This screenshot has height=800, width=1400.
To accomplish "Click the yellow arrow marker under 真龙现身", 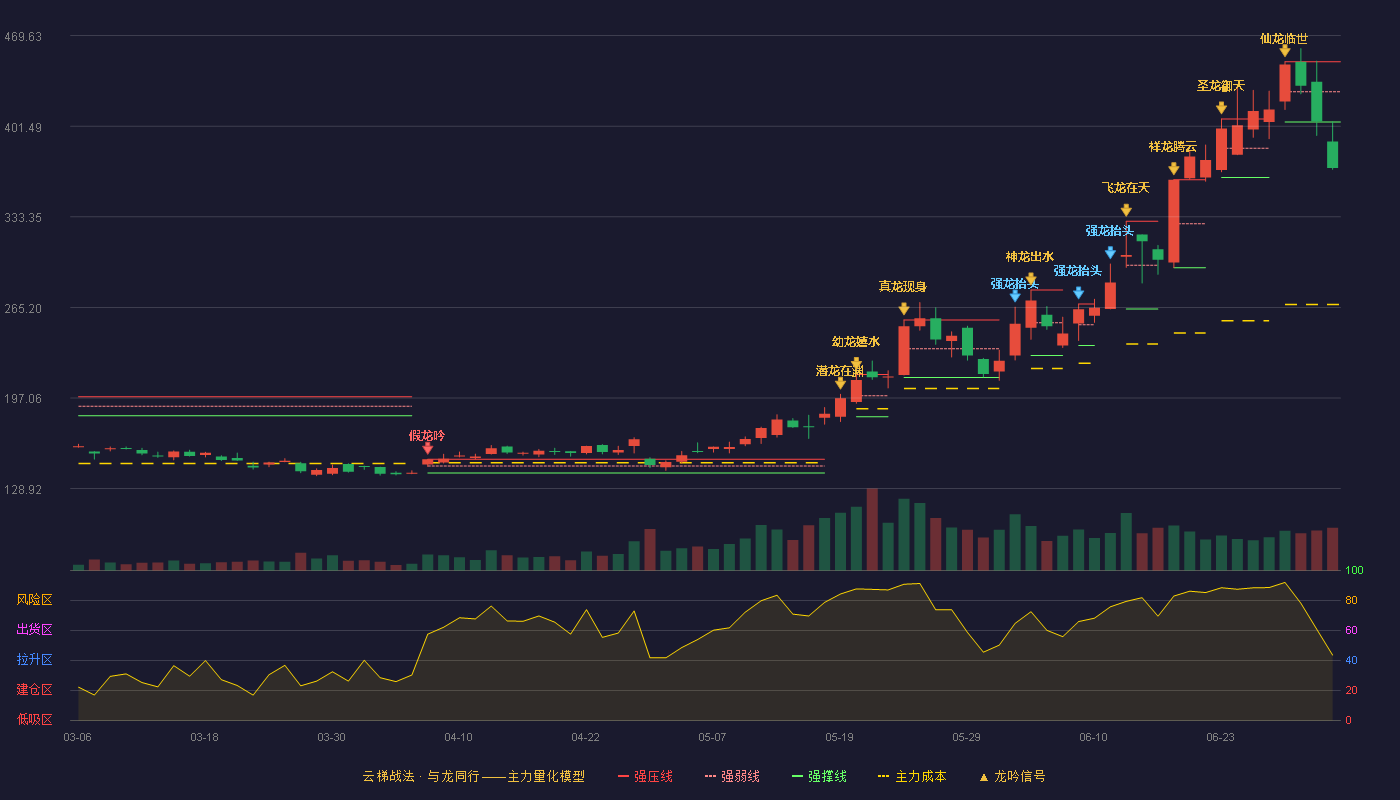I will (904, 309).
